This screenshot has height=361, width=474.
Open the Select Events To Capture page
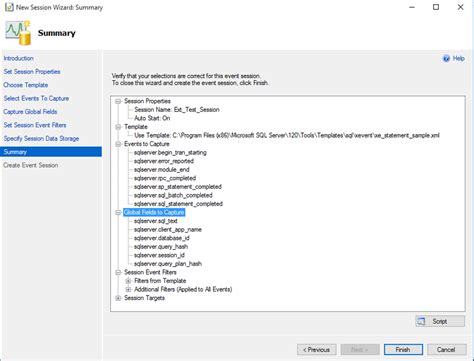pos(36,98)
